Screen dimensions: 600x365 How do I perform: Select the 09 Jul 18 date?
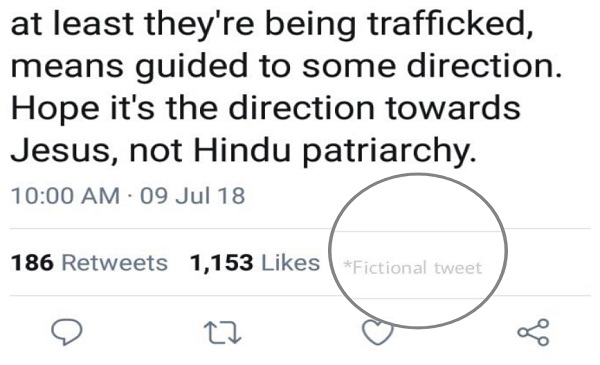(192, 196)
